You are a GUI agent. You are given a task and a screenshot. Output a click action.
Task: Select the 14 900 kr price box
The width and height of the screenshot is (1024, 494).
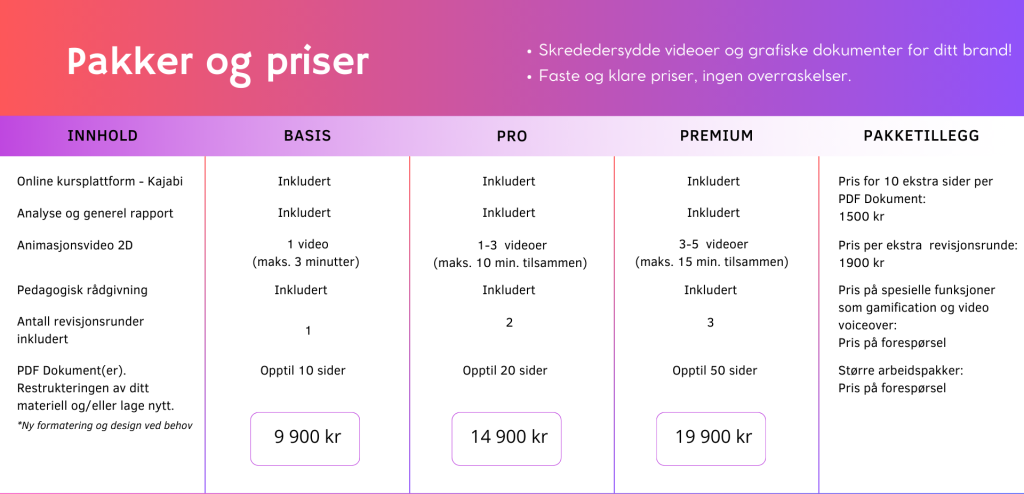(x=509, y=438)
